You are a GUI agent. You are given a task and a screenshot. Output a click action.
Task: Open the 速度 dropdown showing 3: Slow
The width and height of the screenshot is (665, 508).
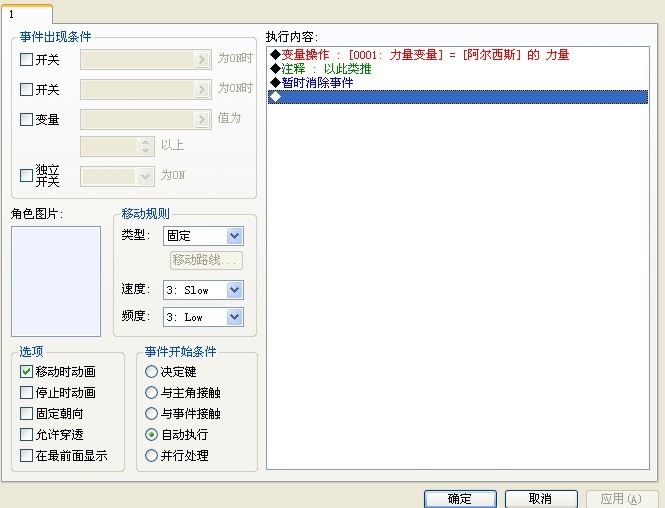[203, 290]
